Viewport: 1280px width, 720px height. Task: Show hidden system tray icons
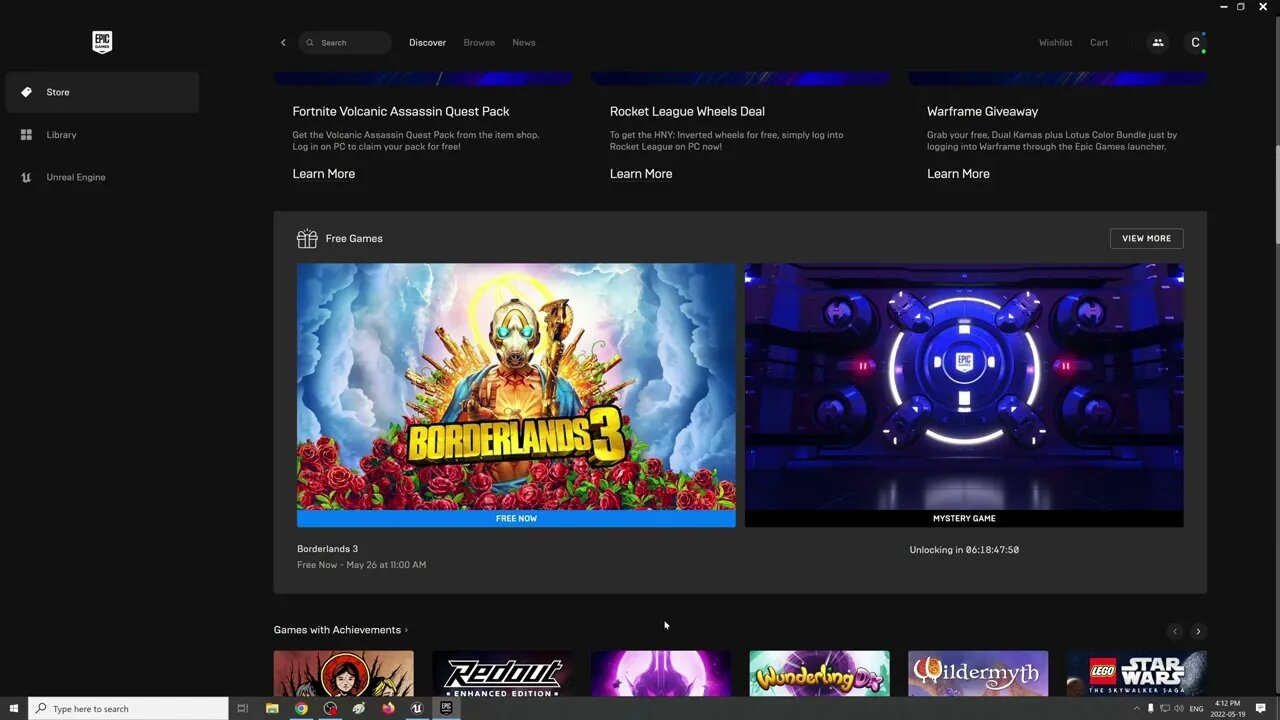(1136, 708)
